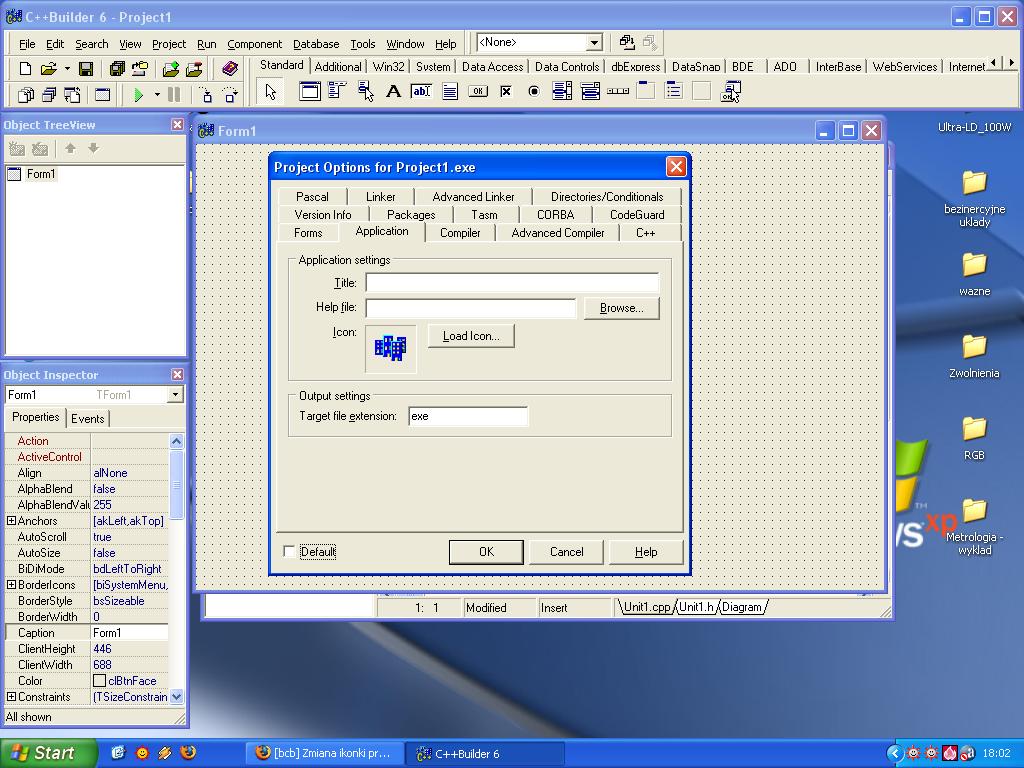Select the arrow pointer palette tool

point(270,92)
